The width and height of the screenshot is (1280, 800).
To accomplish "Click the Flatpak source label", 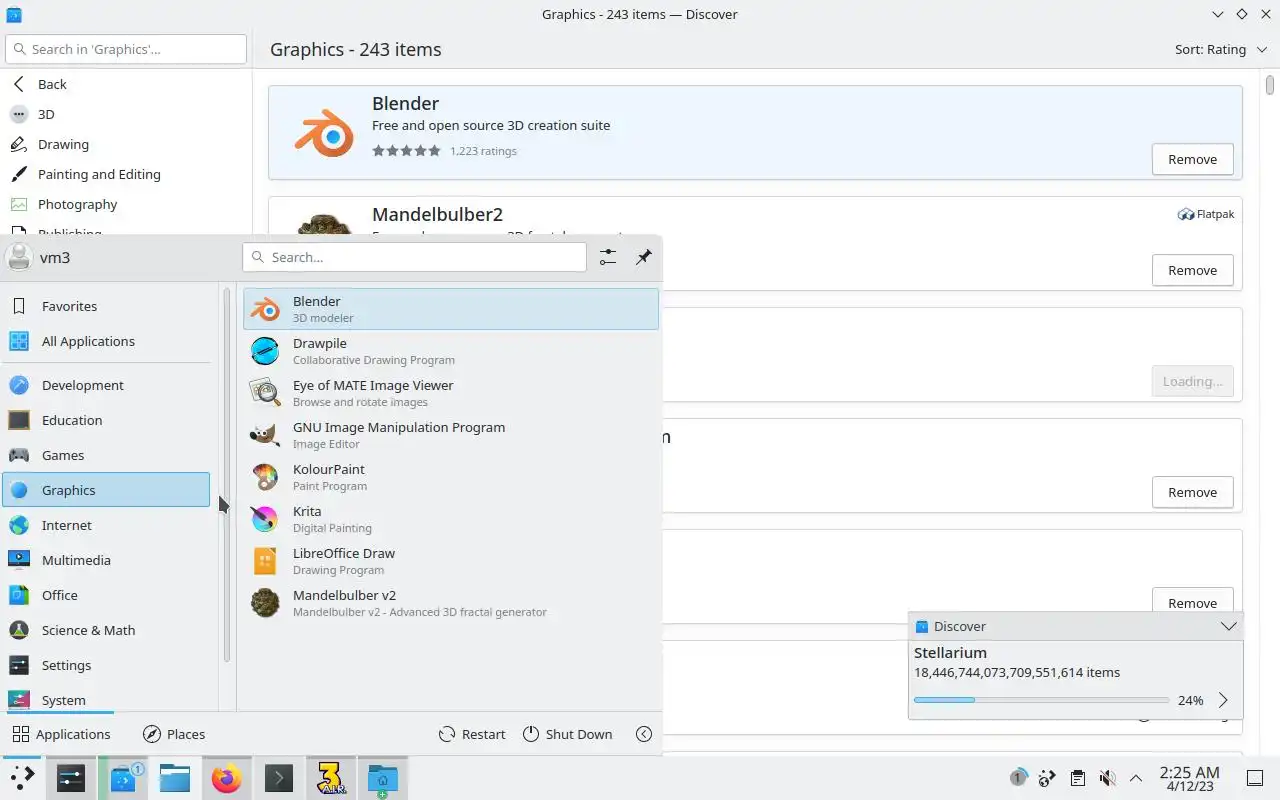I will 1206,214.
